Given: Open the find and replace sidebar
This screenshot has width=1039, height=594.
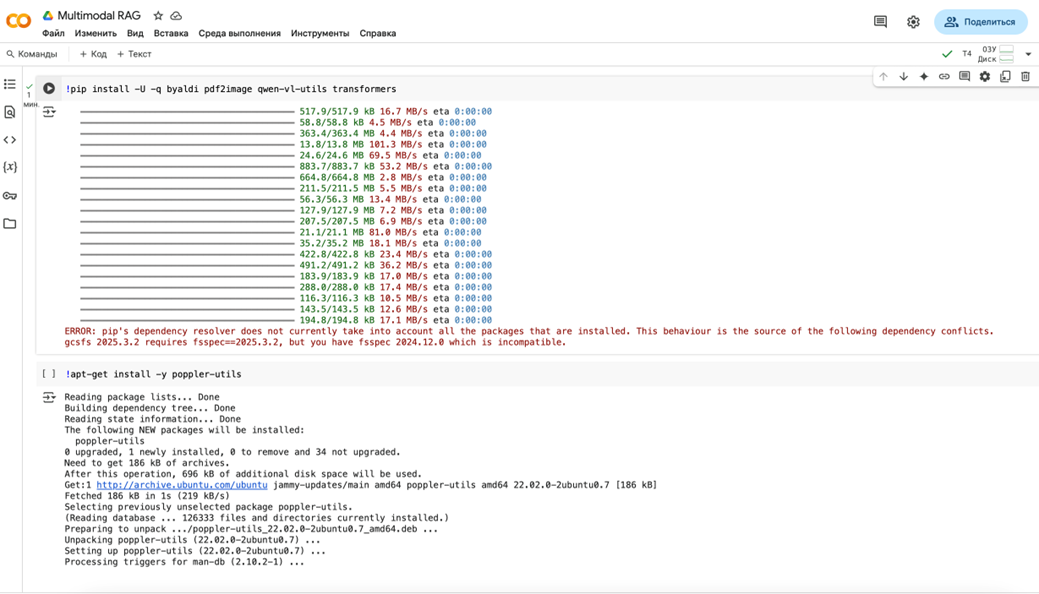Looking at the screenshot, I should [10, 112].
